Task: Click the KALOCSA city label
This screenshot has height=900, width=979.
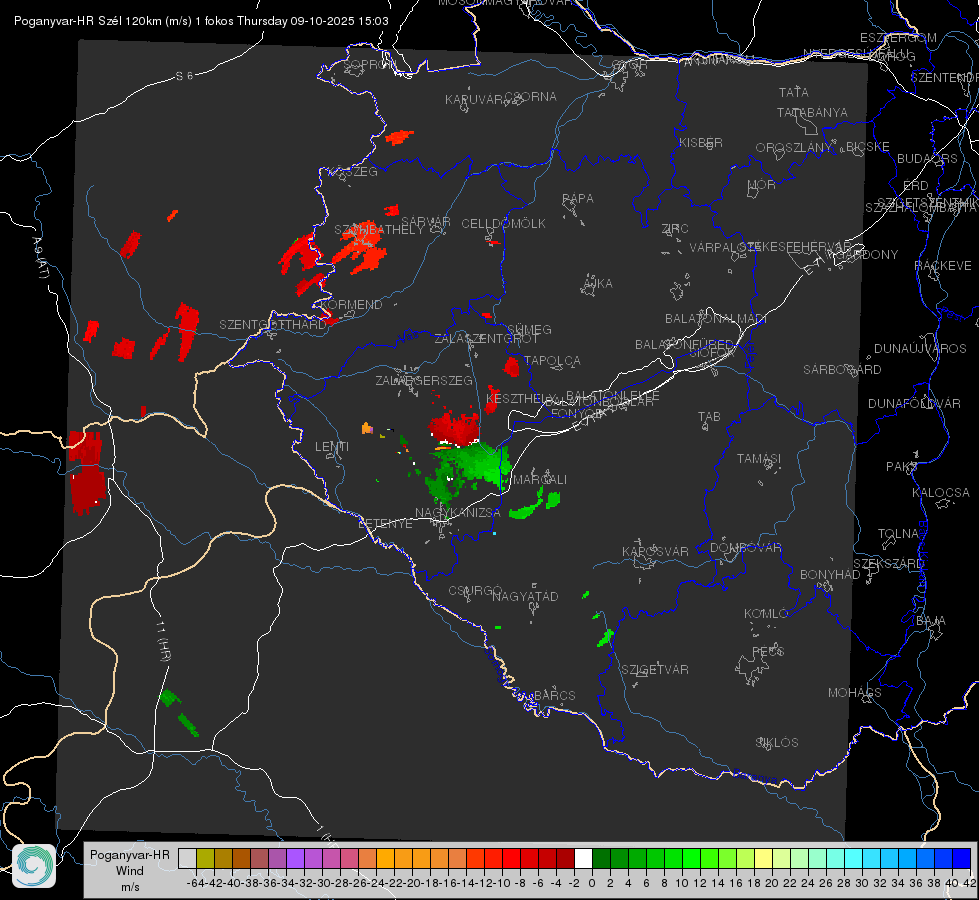Action: [x=940, y=493]
